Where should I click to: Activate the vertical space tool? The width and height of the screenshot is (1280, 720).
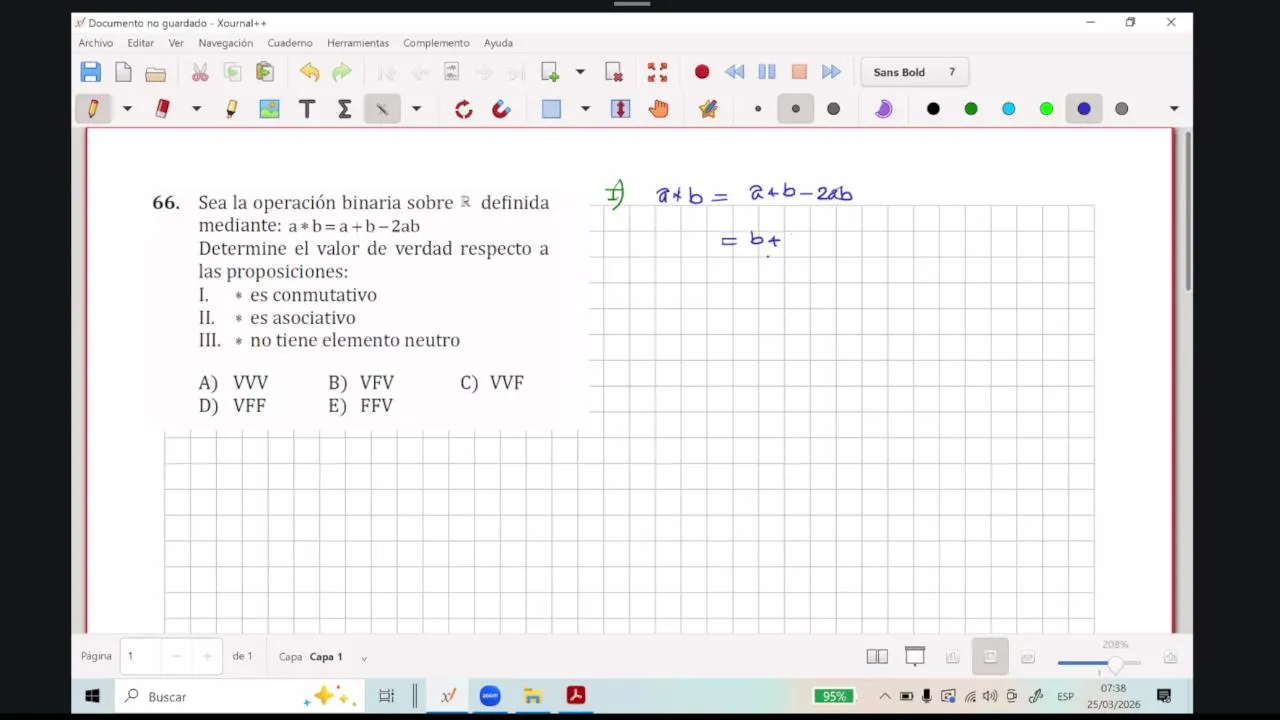click(621, 109)
